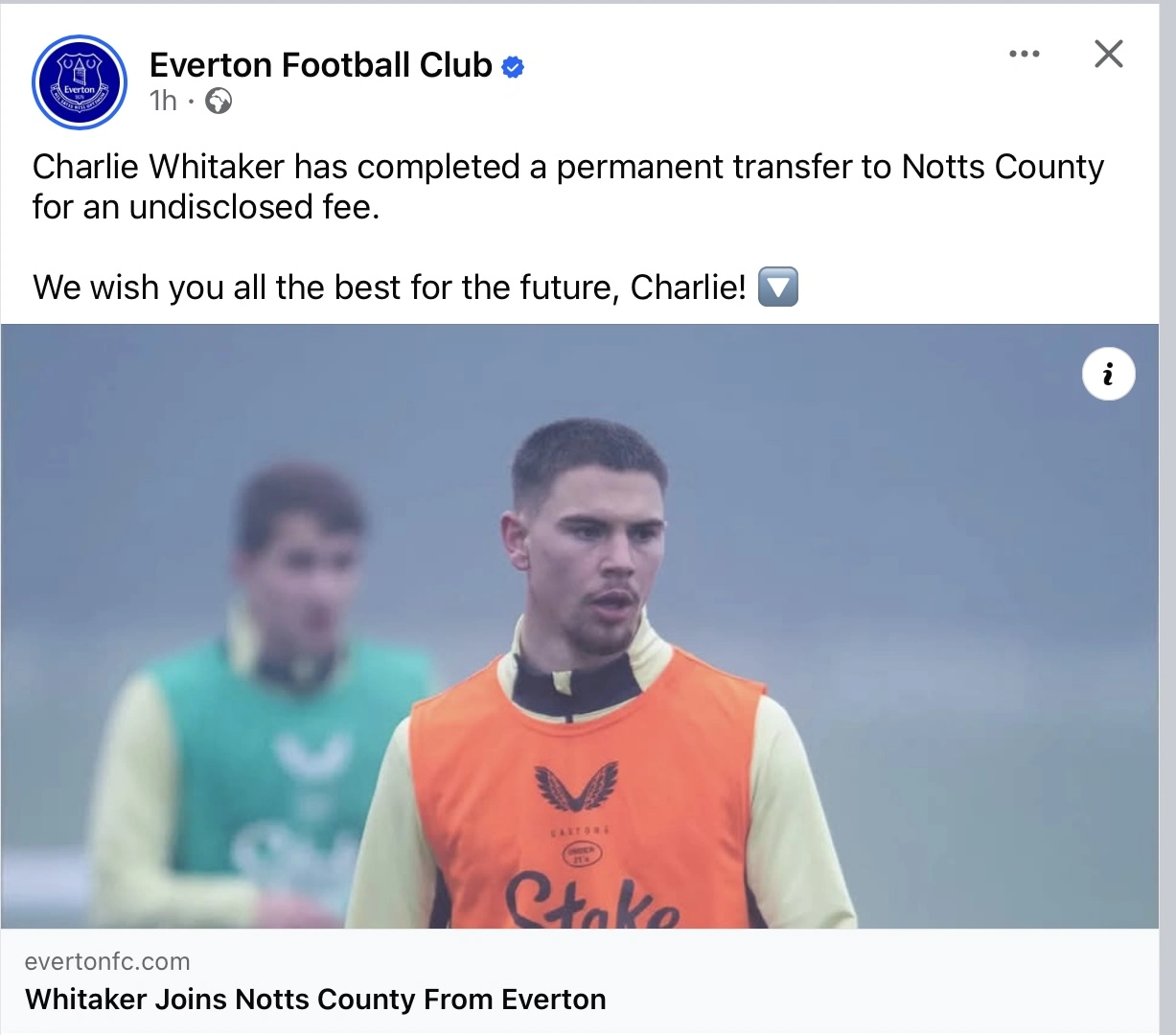Click the '1h' post timestamp
The width and height of the screenshot is (1176, 1035).
(x=163, y=101)
